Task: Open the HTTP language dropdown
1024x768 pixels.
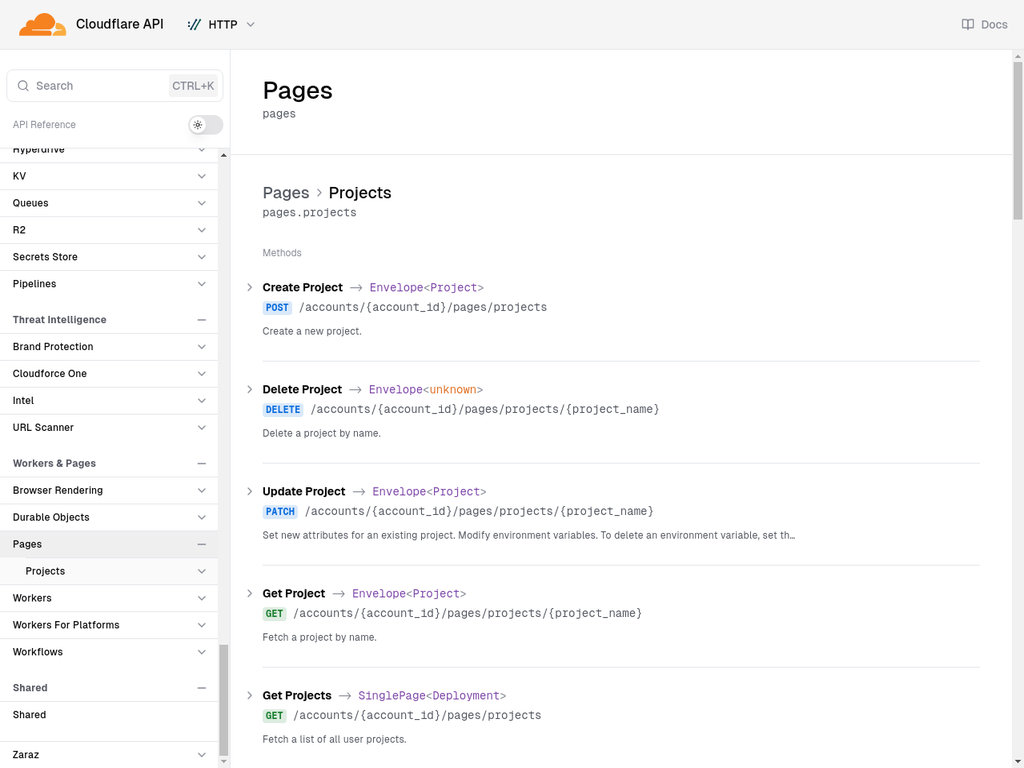Action: coord(221,25)
